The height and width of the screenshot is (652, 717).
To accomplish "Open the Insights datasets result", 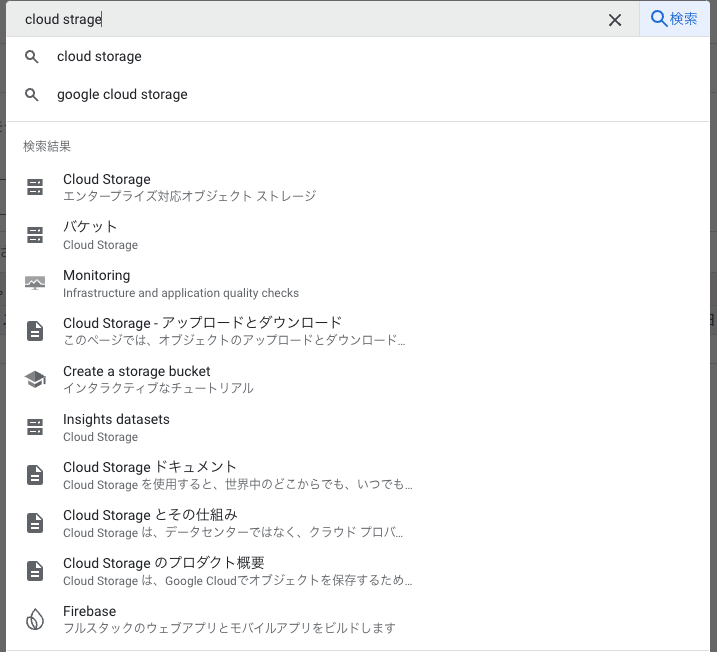I will 358,428.
